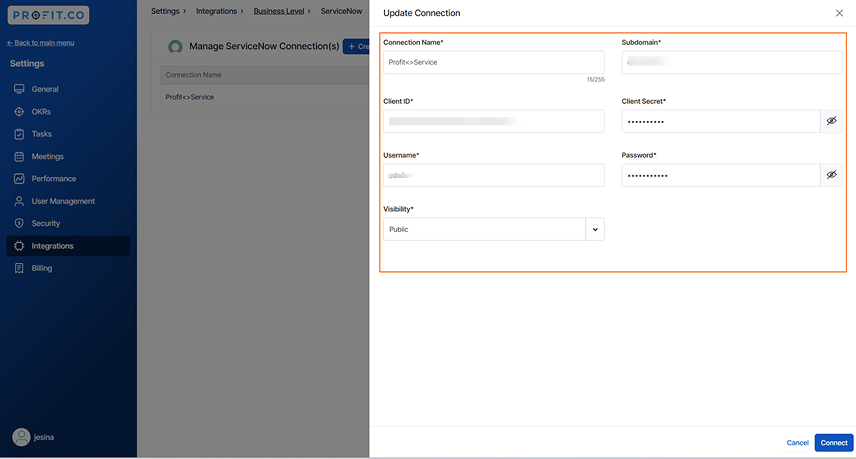Close the Update Connection panel
This screenshot has width=856, height=459.
click(839, 13)
